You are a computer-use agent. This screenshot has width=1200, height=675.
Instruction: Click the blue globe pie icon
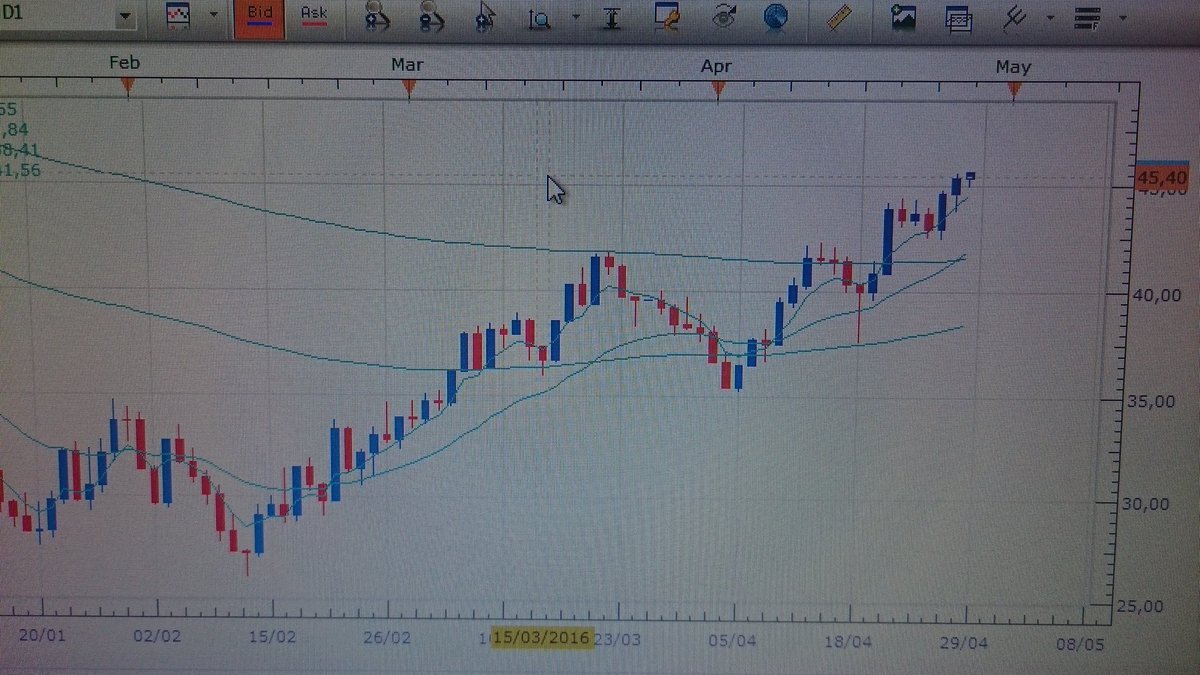pyautogui.click(x=775, y=16)
